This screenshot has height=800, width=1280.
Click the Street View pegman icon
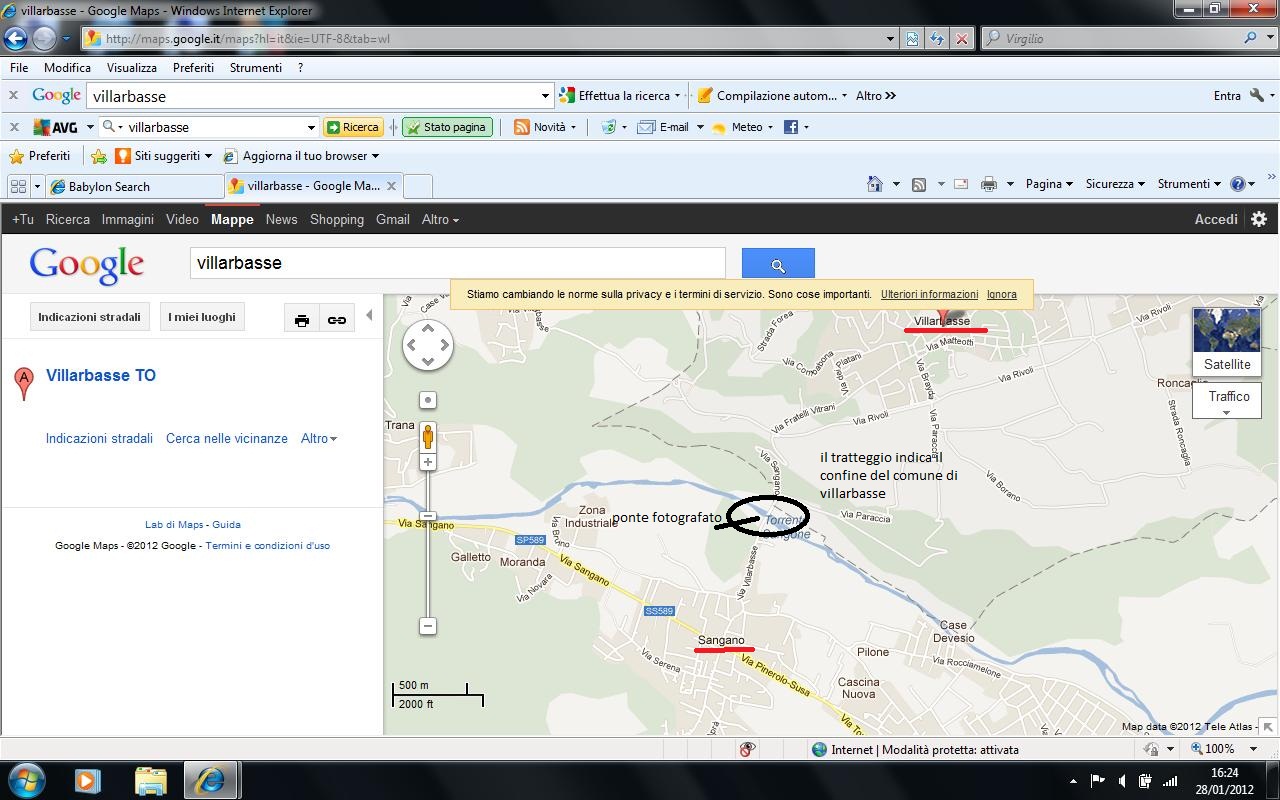tap(428, 437)
